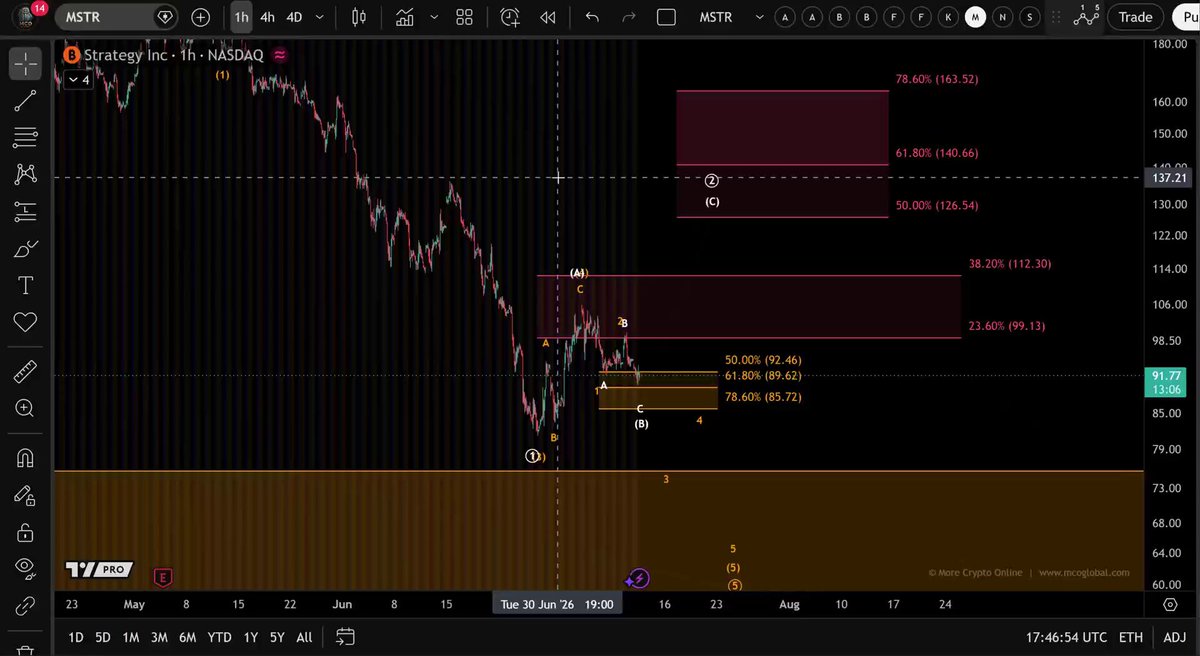
Task: Open the Fibonacci retracement tools
Action: tap(25, 137)
